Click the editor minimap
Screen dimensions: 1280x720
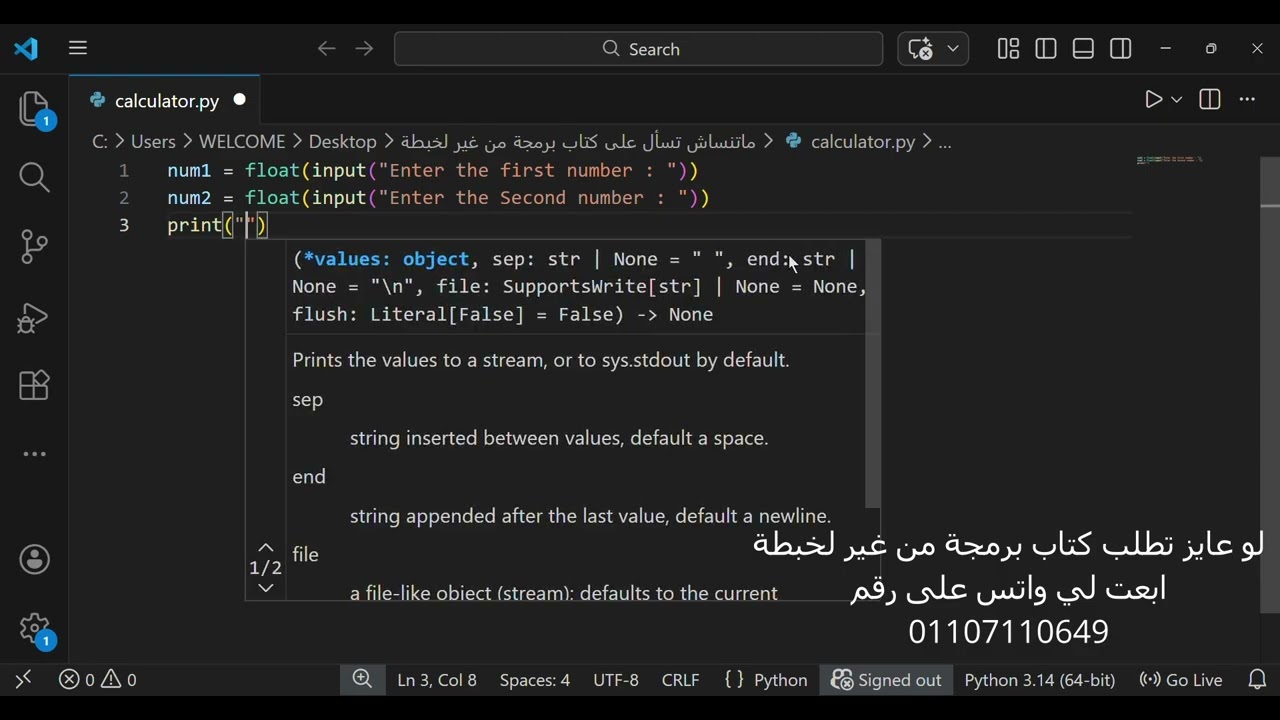(1170, 159)
